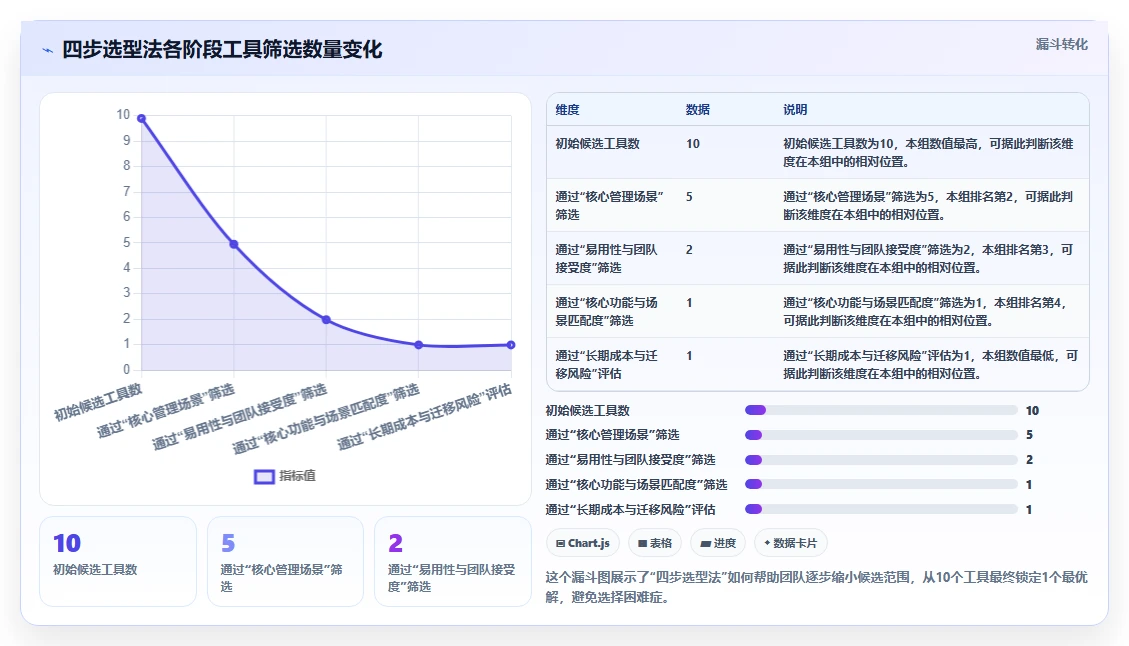Select the 表格 tag chip
The width and height of the screenshot is (1129, 646).
(655, 543)
